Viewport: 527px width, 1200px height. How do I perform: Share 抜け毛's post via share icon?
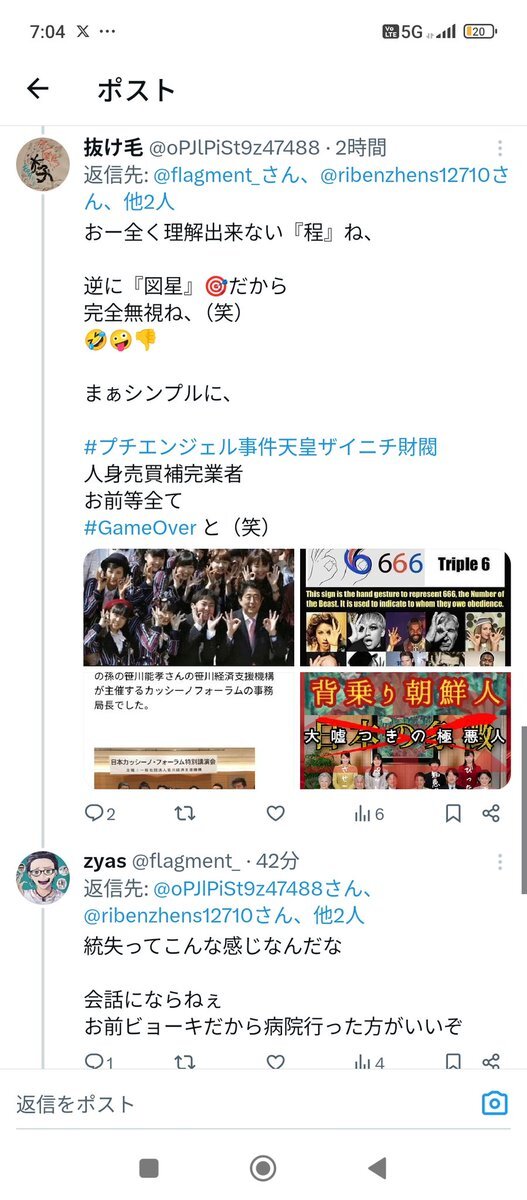pyautogui.click(x=491, y=813)
